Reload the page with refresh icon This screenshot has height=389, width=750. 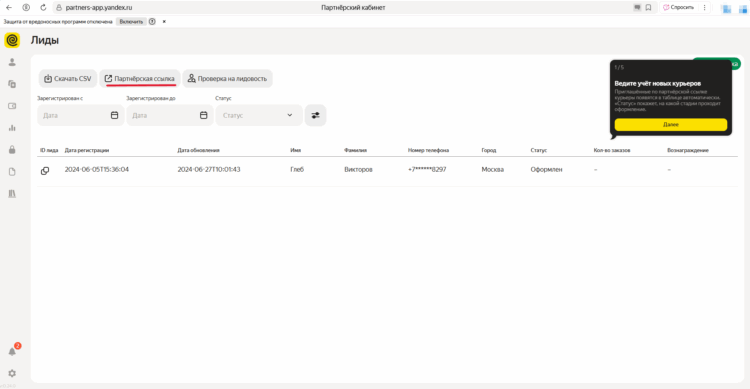(x=43, y=8)
